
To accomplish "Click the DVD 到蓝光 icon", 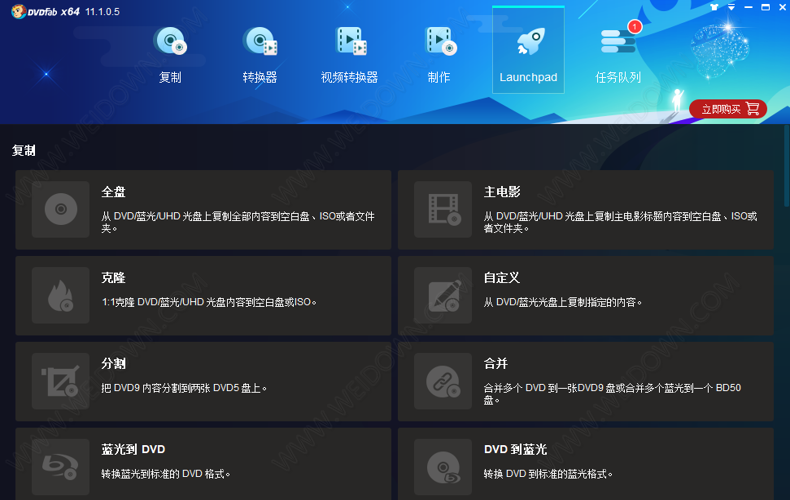I will [444, 465].
